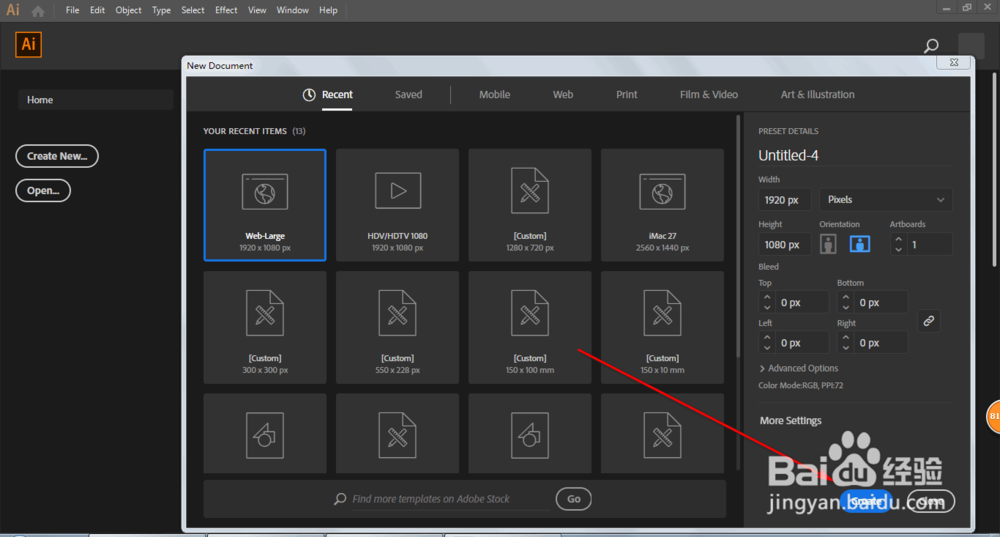The width and height of the screenshot is (1000, 537).
Task: Expand Advanced Options
Action: [x=798, y=369]
